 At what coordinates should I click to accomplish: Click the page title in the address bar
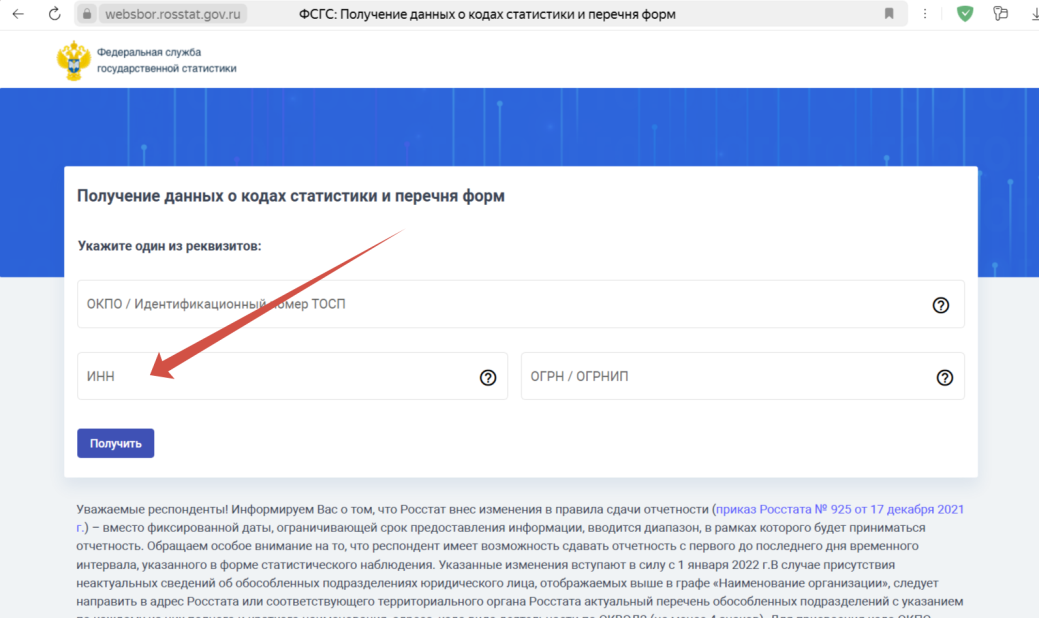tap(487, 14)
